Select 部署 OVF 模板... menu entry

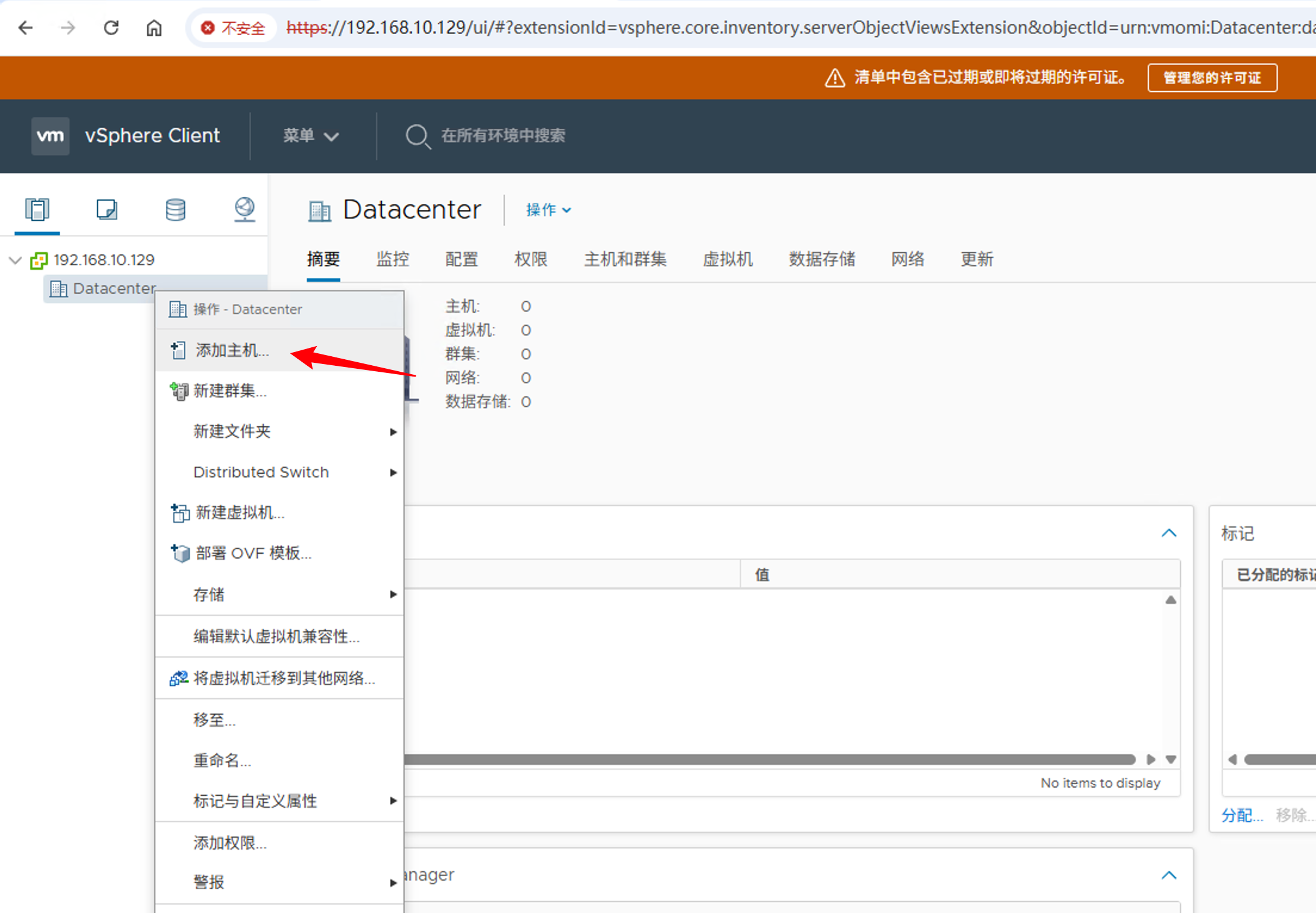(x=279, y=553)
